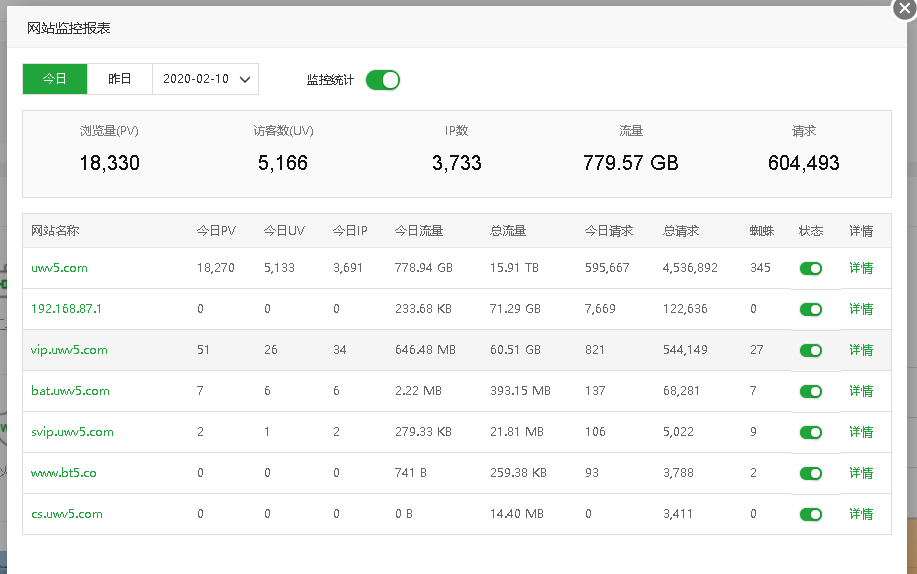This screenshot has width=917, height=574.
Task: Toggle status switch for bat.uwv5.com
Action: (x=810, y=392)
